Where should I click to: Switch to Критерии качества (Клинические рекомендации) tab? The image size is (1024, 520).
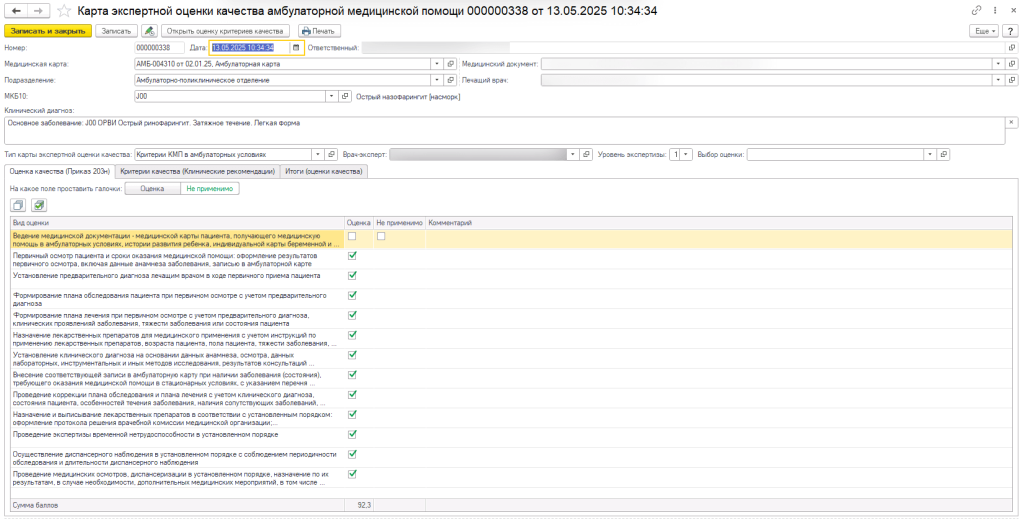tap(196, 171)
